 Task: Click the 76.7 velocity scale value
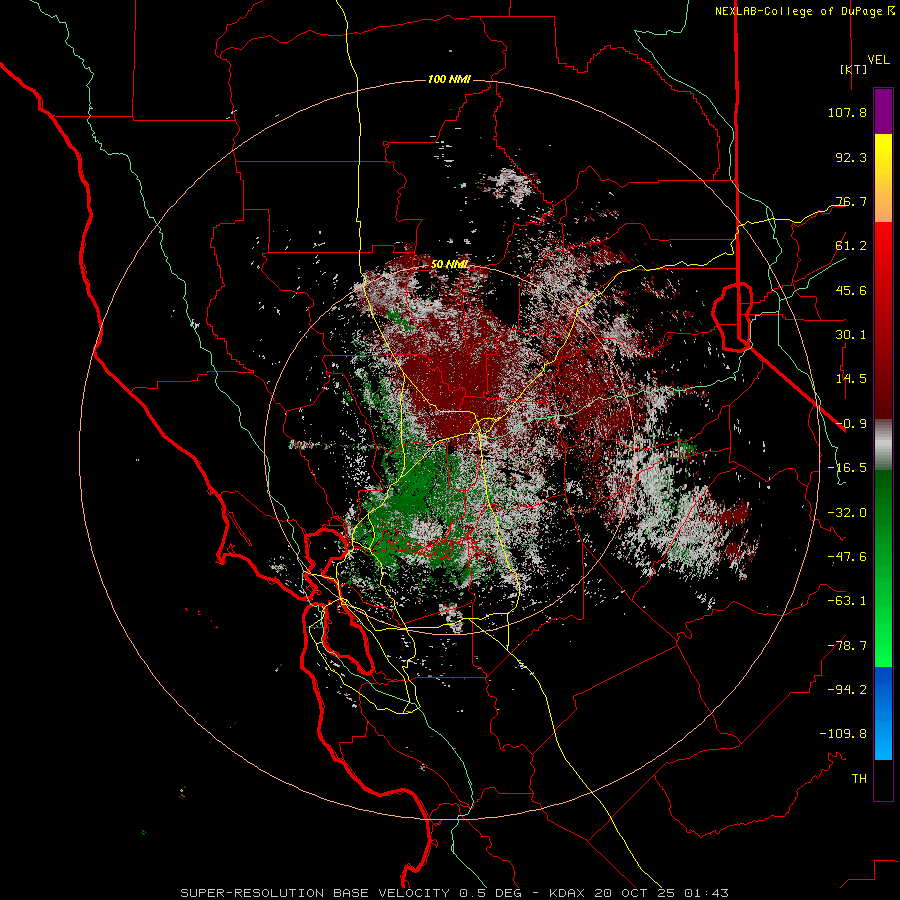coord(851,201)
